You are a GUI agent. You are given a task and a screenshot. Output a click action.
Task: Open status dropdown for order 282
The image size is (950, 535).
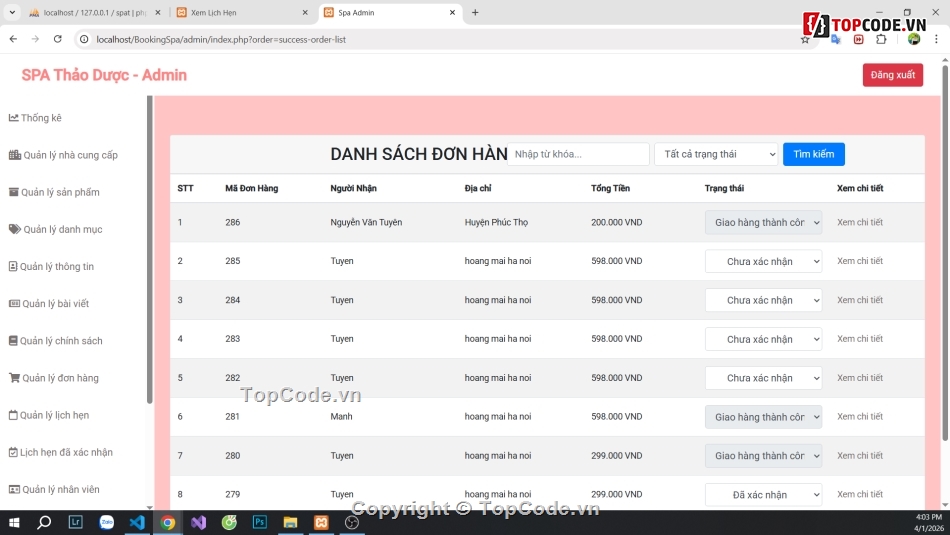coord(763,378)
